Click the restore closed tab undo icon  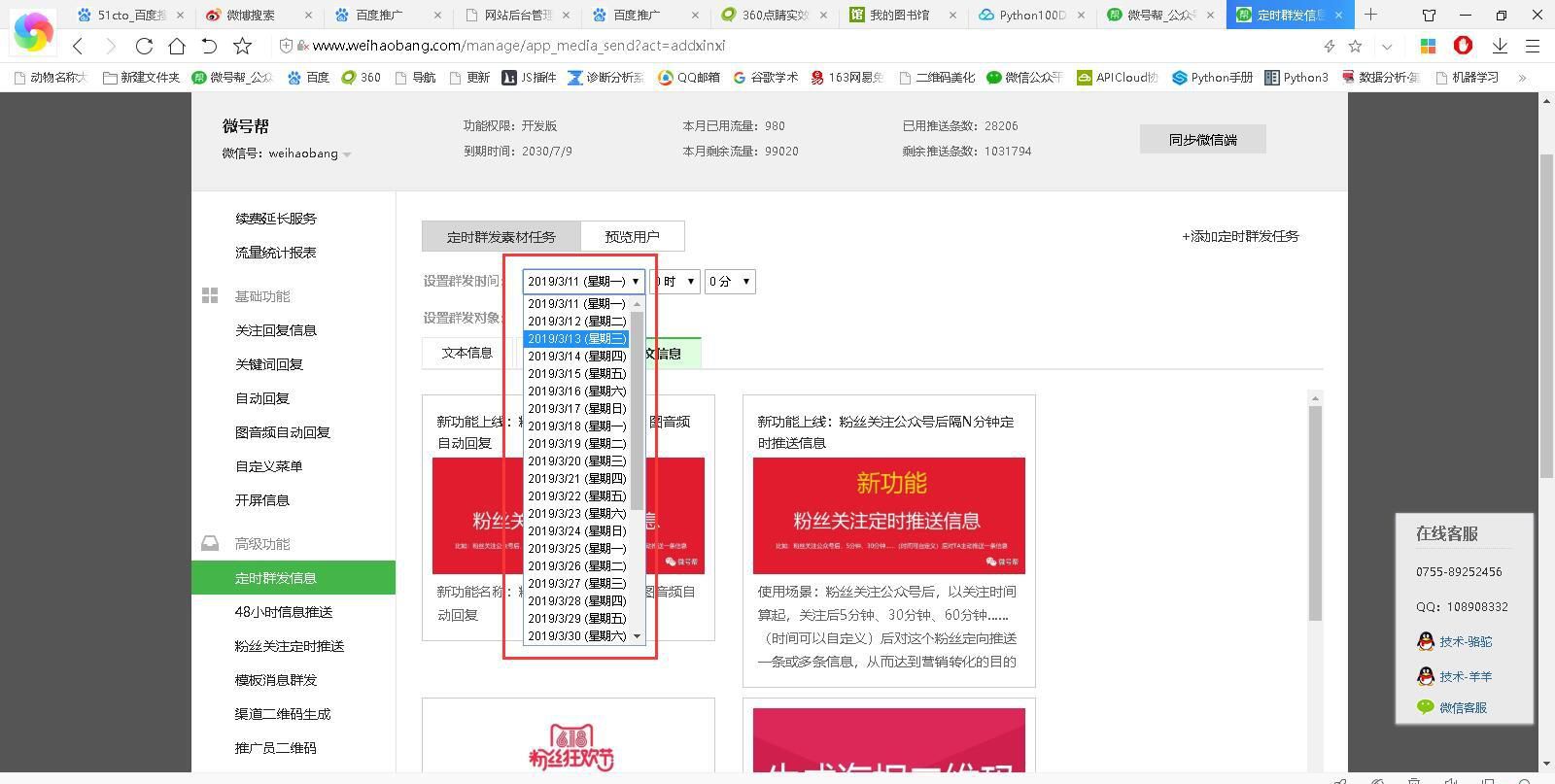tap(209, 46)
